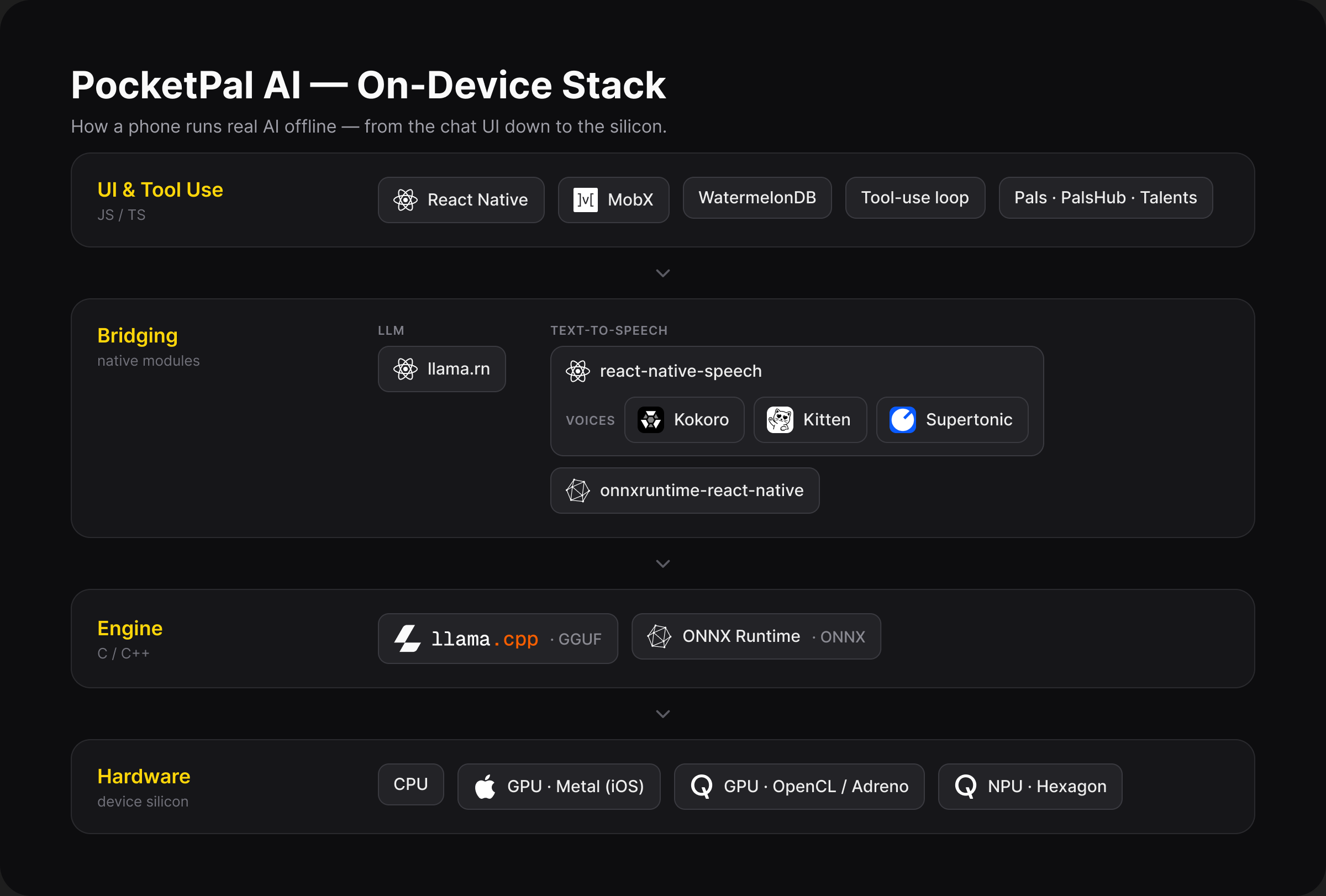The width and height of the screenshot is (1326, 896).
Task: Click the chevron below the Engine layer
Action: 662,714
